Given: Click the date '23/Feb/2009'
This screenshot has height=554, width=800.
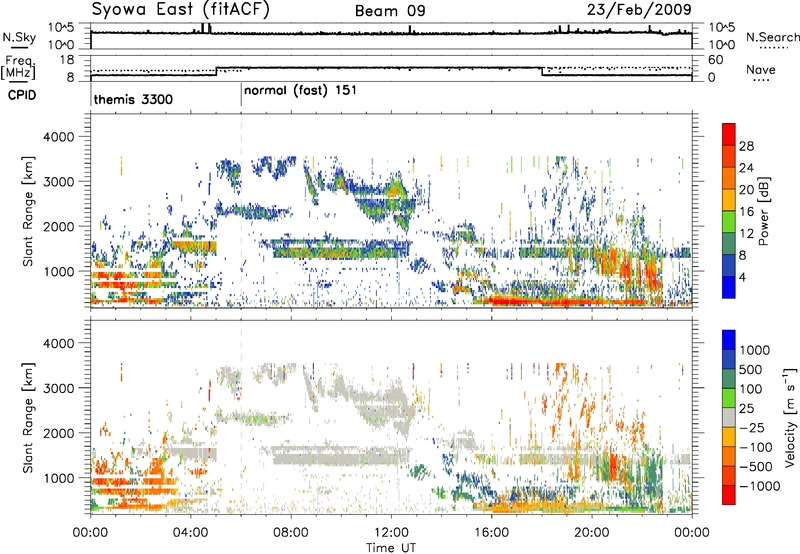Looking at the screenshot, I should coord(639,10).
